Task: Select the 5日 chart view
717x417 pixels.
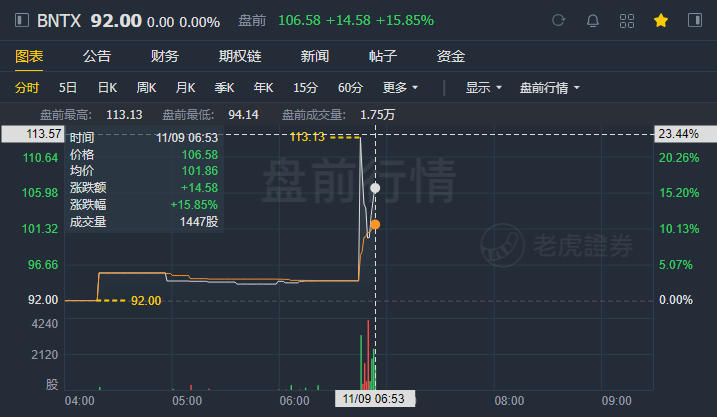Action: tap(68, 87)
